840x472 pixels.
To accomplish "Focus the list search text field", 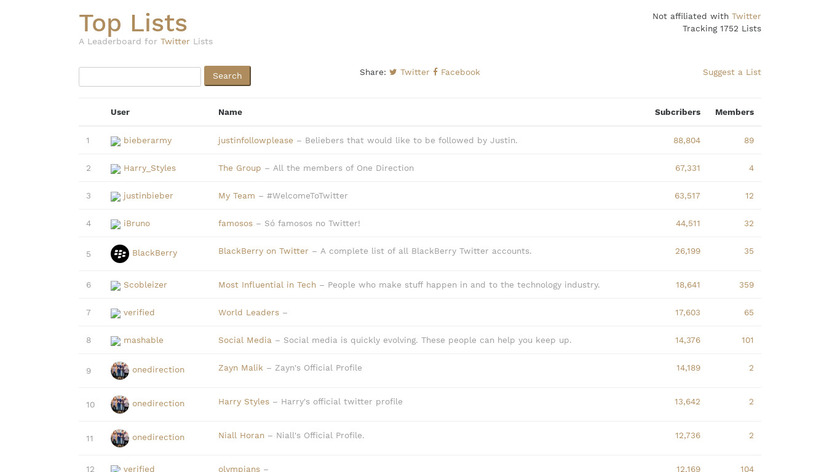I will click(x=140, y=76).
